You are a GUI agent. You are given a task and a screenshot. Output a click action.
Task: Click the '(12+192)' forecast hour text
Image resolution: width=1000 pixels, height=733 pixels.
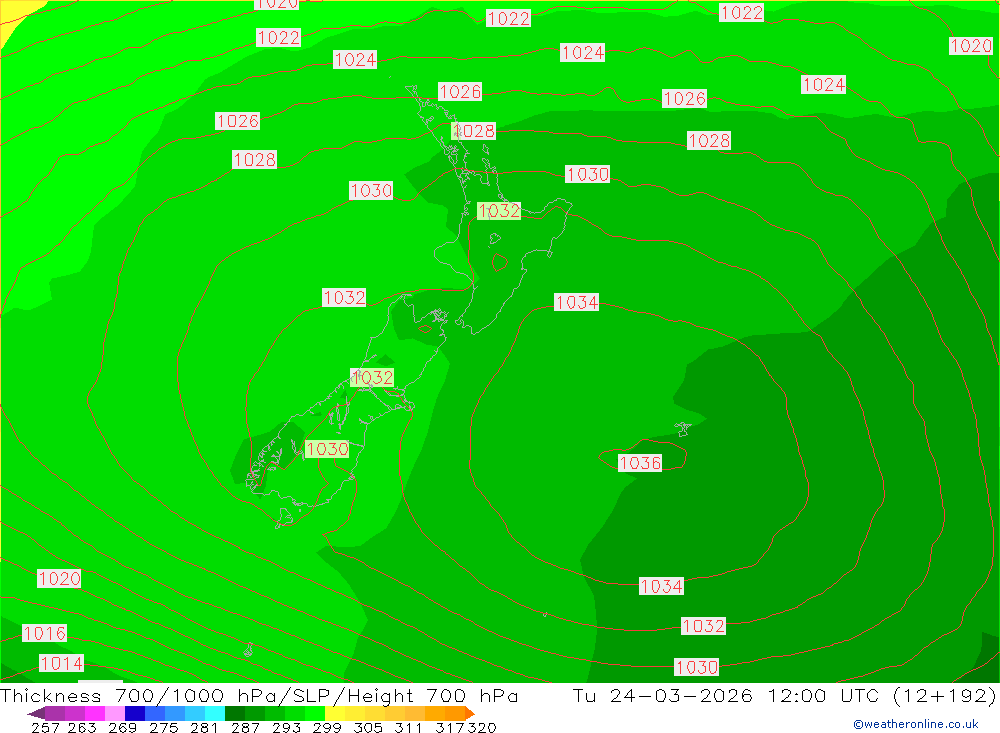click(944, 695)
